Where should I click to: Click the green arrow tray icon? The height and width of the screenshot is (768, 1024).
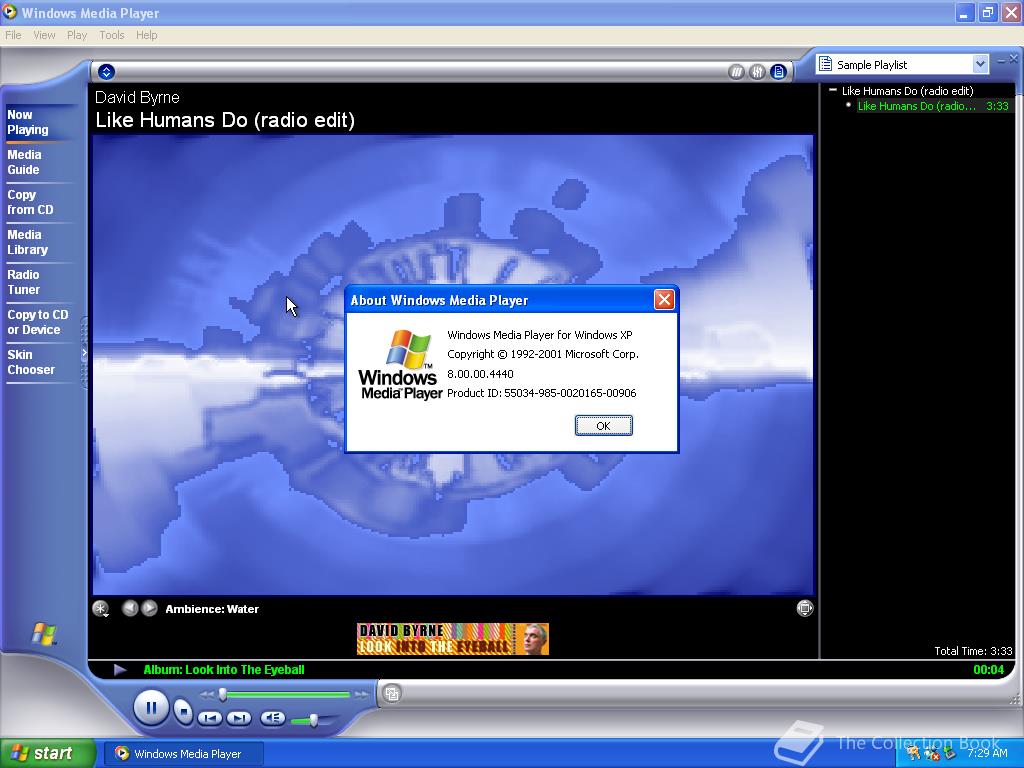click(x=949, y=754)
